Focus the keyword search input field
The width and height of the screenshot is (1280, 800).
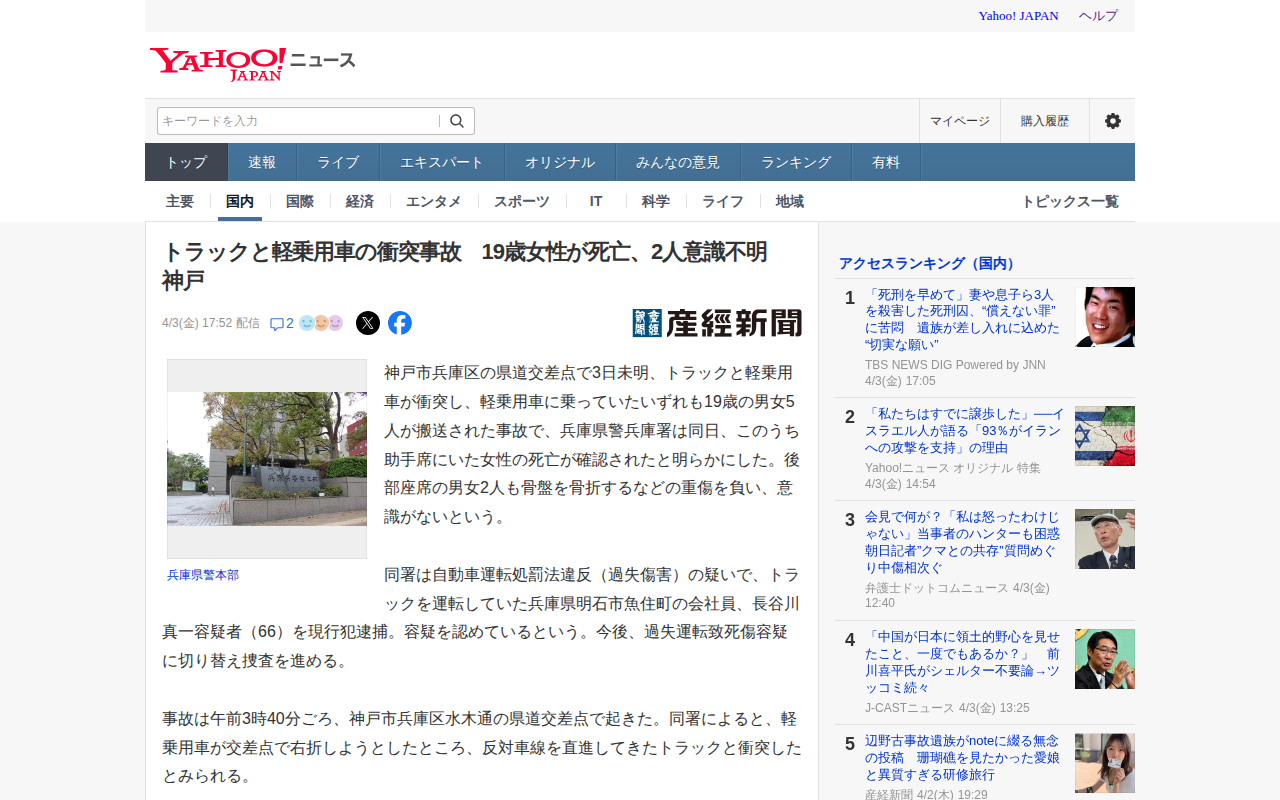click(x=298, y=121)
